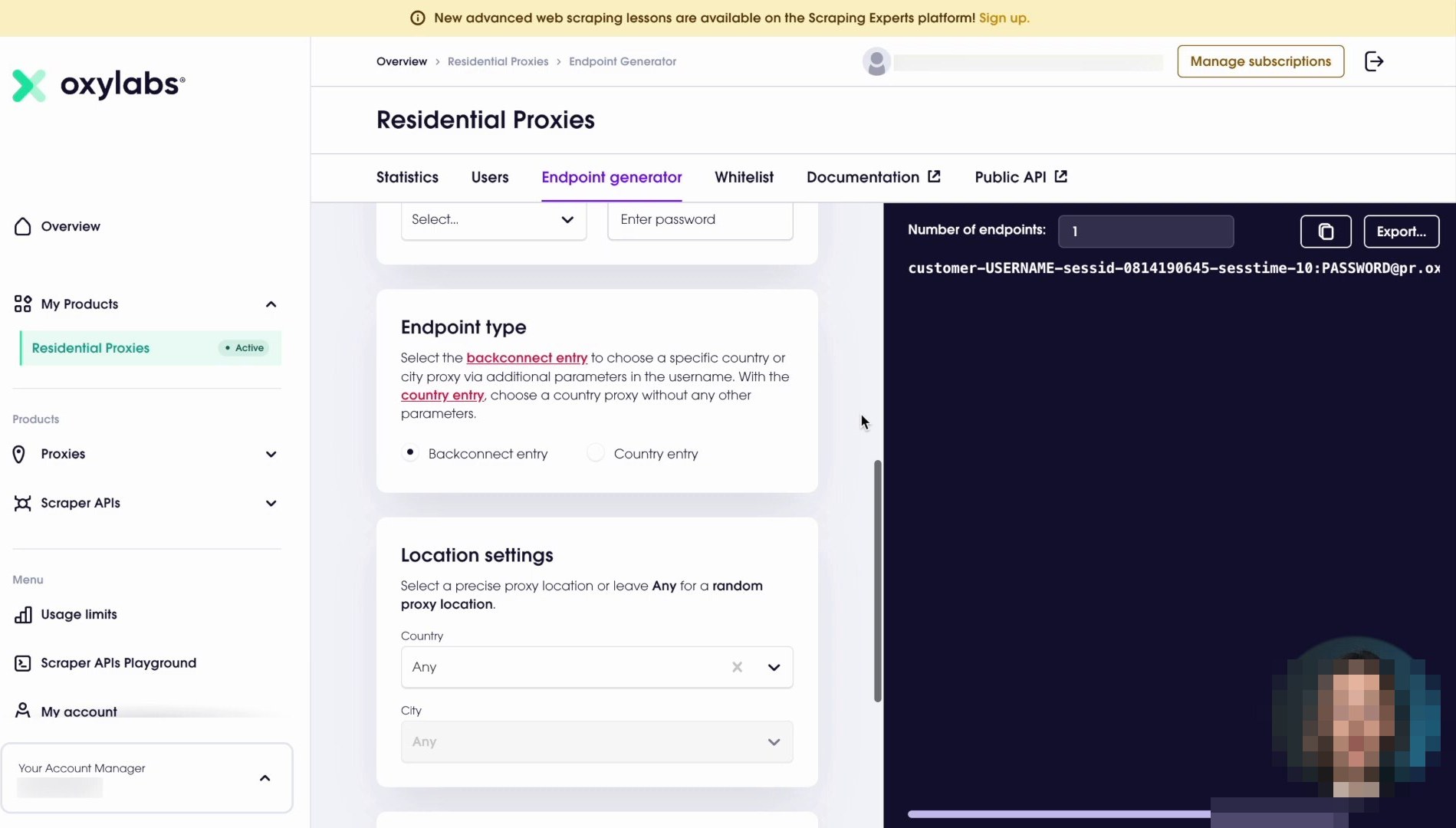Screen dimensions: 1456x828
Task: Click the Sign up link in banner
Action: coord(1004,18)
